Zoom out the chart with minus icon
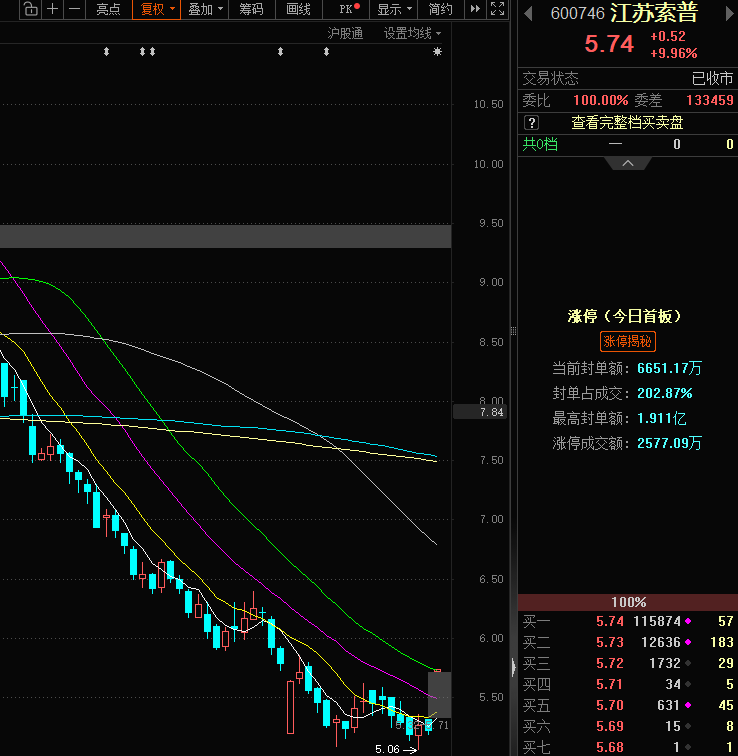The width and height of the screenshot is (738, 756). point(74,9)
